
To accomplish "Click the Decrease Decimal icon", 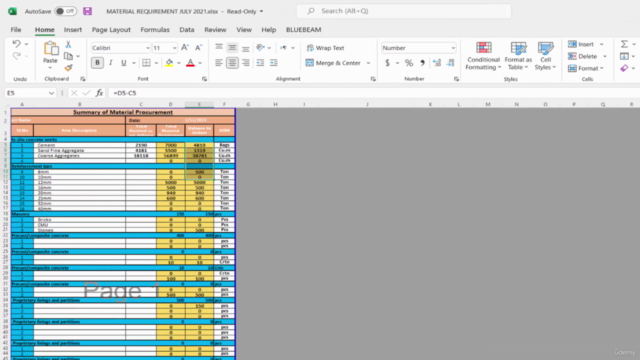I will point(451,63).
